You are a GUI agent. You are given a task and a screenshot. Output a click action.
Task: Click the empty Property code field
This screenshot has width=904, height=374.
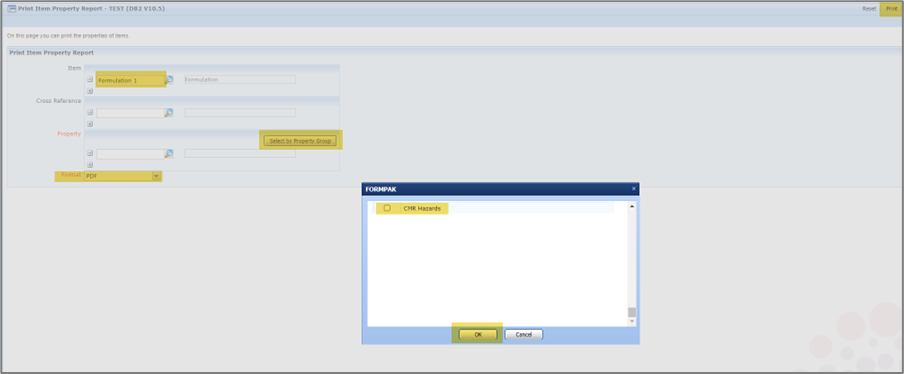coord(130,154)
